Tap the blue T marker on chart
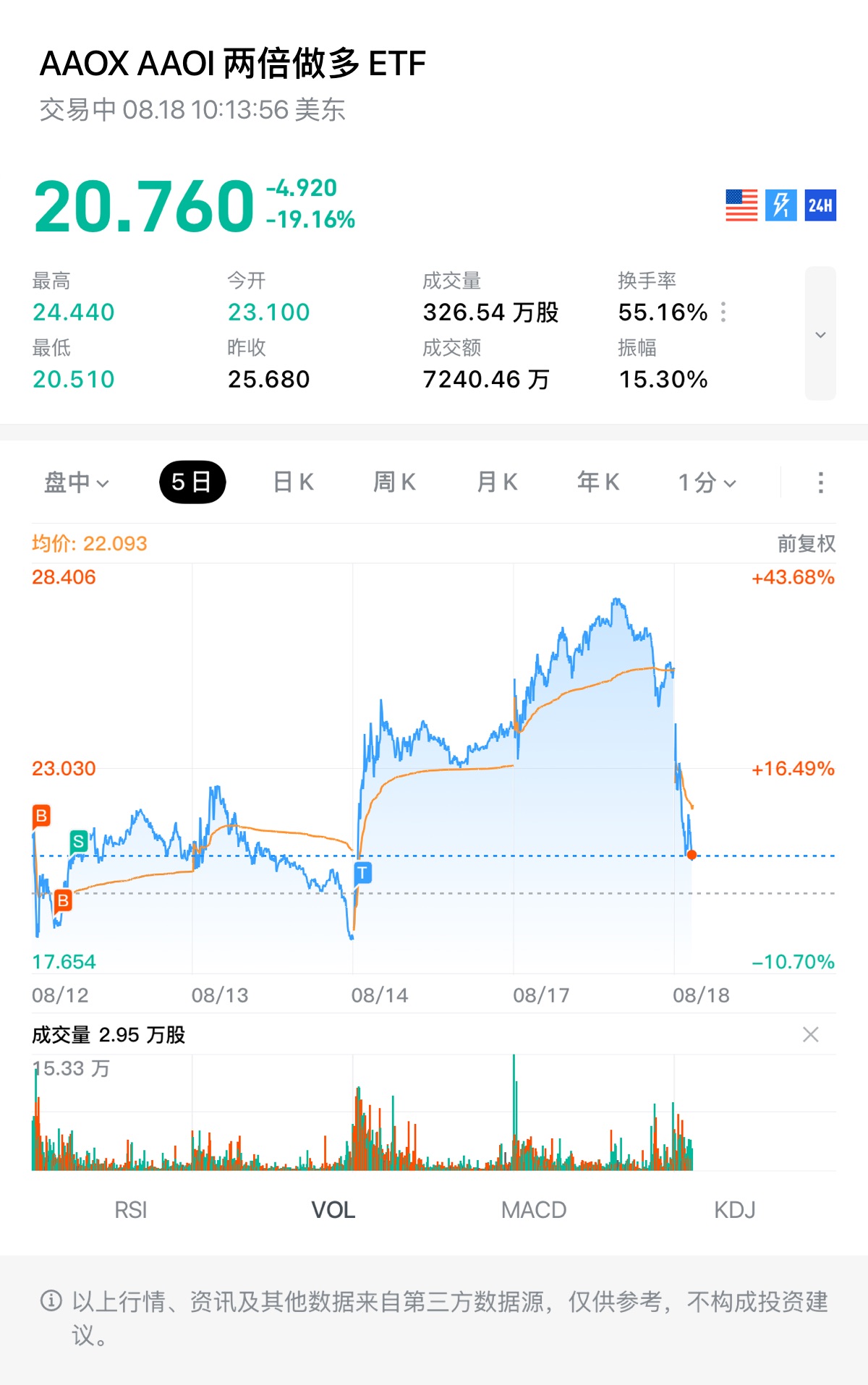Screen dimensions: 868x1385 click(363, 873)
